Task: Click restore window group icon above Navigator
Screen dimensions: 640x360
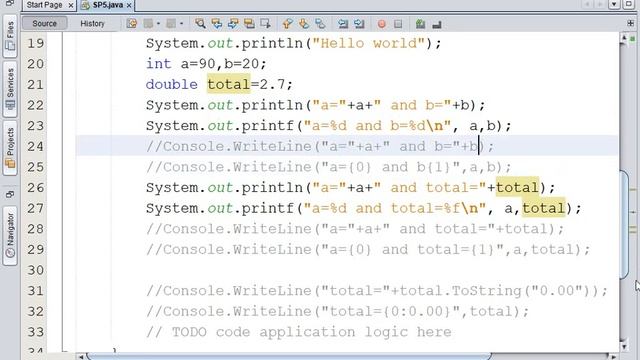Action: click(10, 194)
